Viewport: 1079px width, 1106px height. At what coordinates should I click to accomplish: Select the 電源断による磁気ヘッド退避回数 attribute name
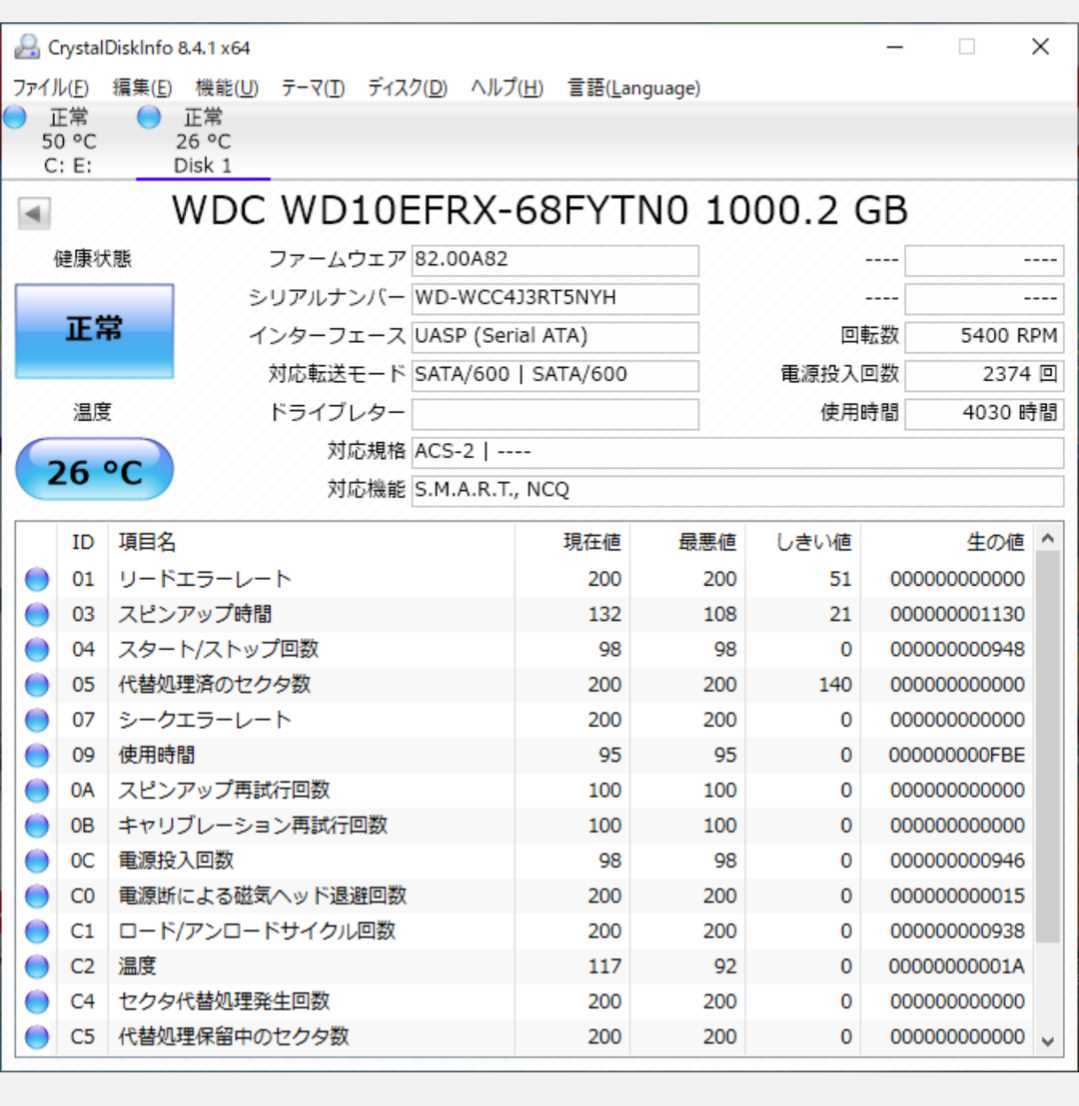[x=262, y=896]
